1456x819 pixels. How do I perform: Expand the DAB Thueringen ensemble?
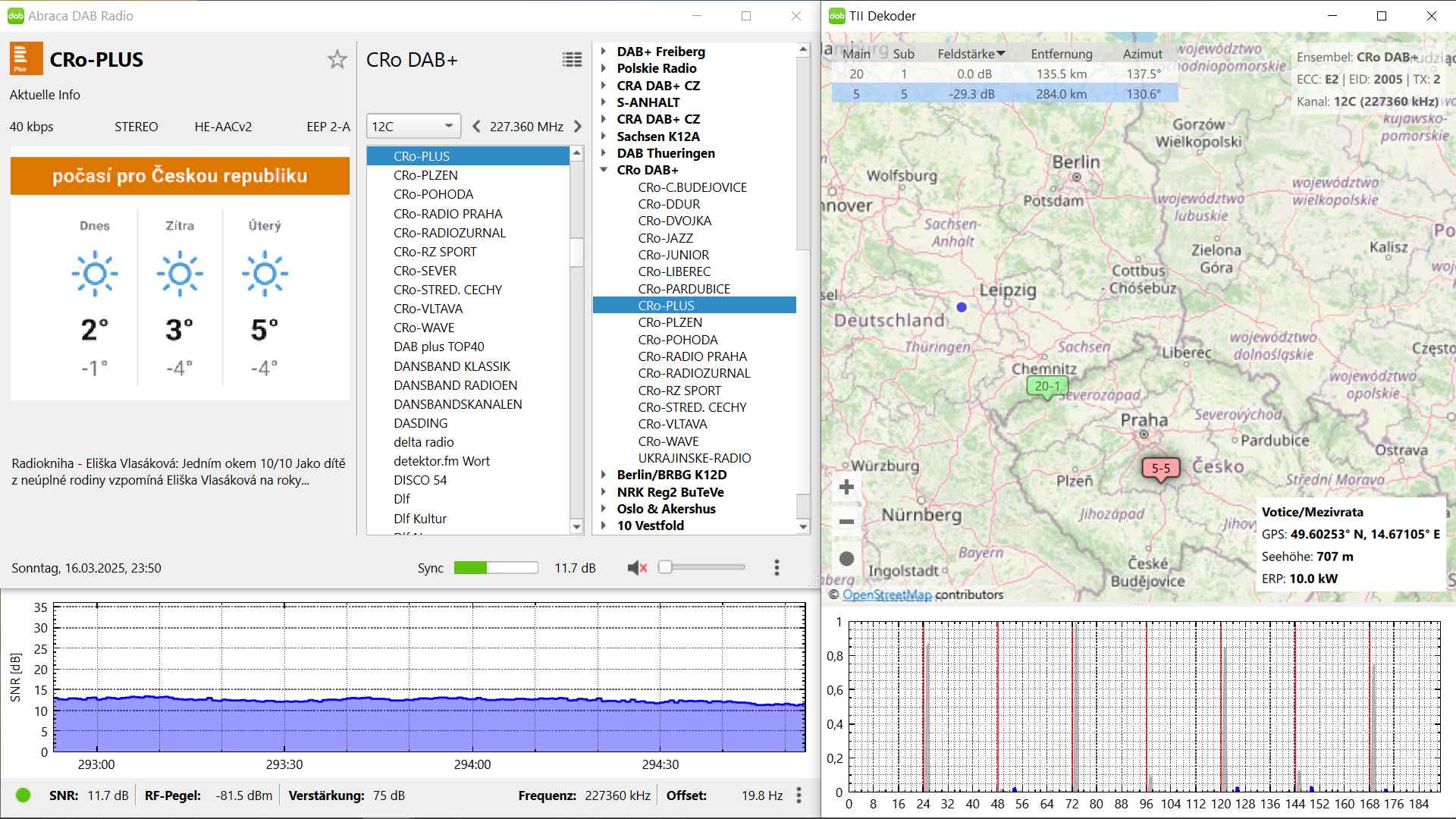coord(604,153)
